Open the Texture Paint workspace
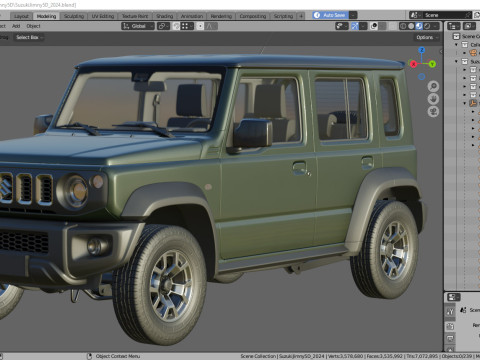The width and height of the screenshot is (480, 360). [135, 16]
